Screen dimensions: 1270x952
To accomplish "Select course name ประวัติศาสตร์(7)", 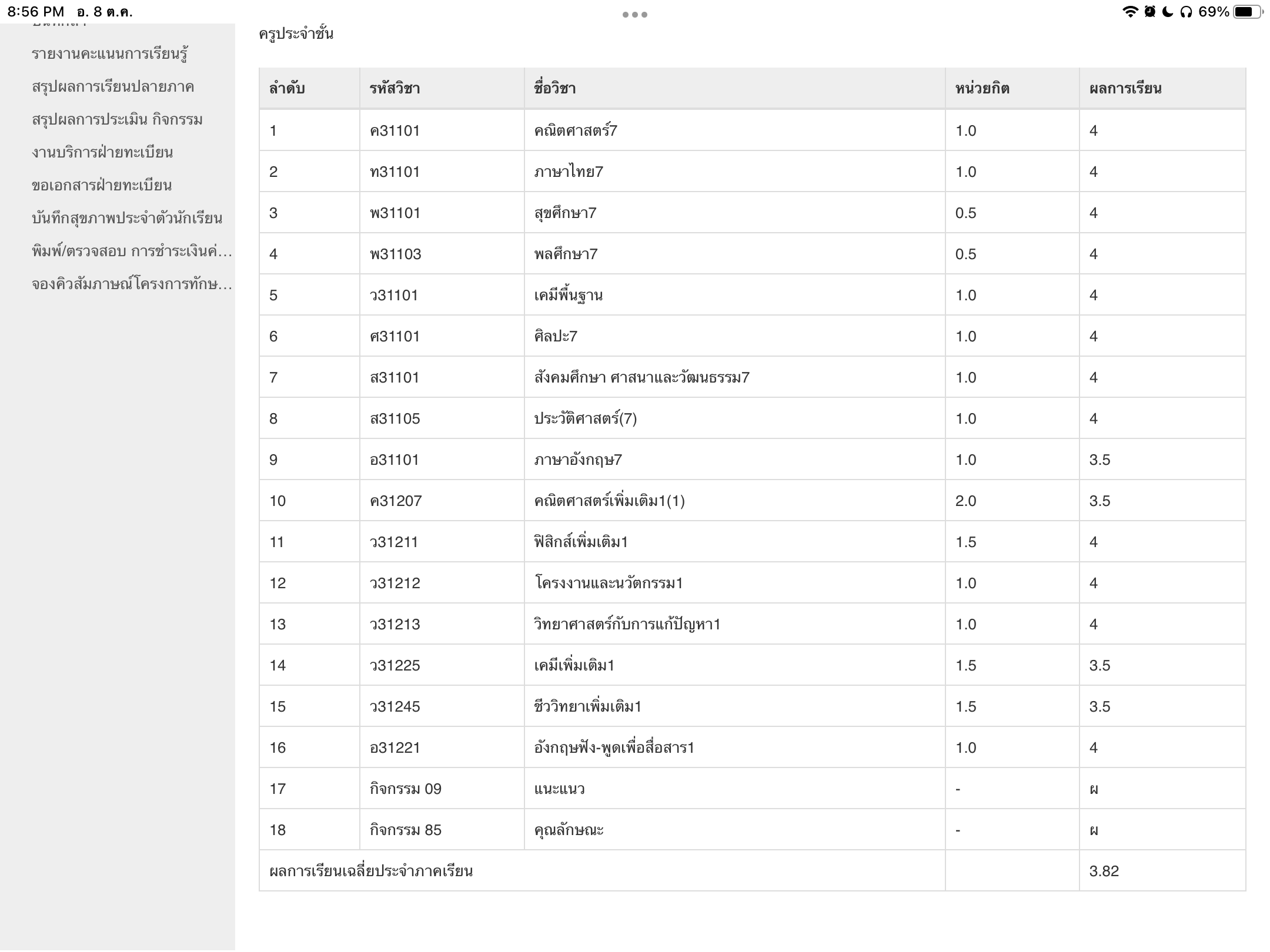I will coord(586,418).
